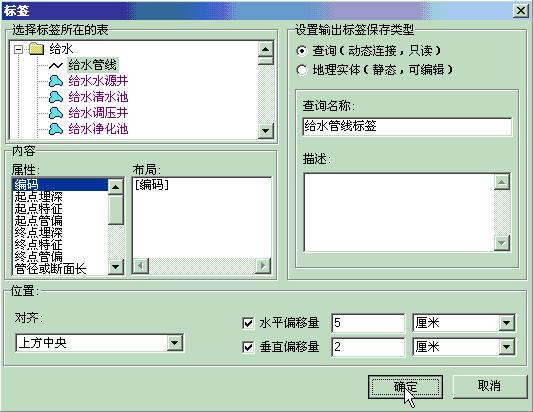Click the 给水水源井 polygon icon

[x=56, y=81]
